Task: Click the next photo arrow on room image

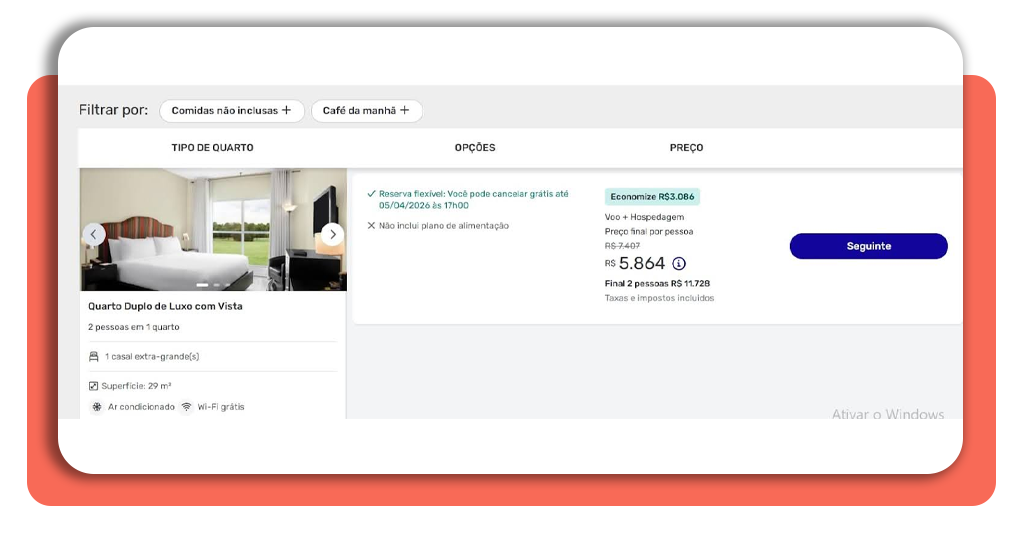Action: click(x=332, y=234)
